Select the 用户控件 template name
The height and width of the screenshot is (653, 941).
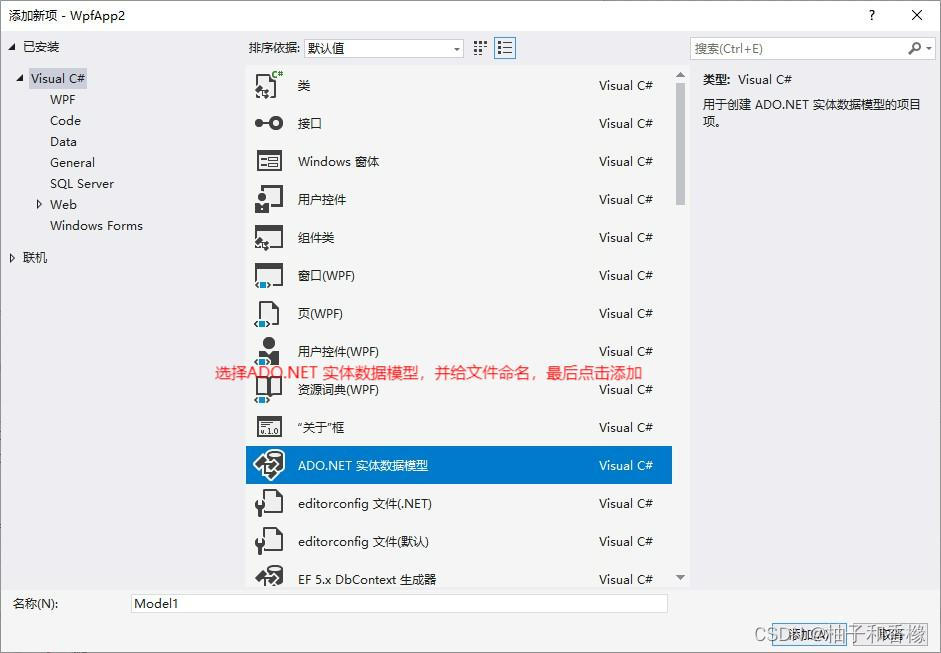point(322,199)
